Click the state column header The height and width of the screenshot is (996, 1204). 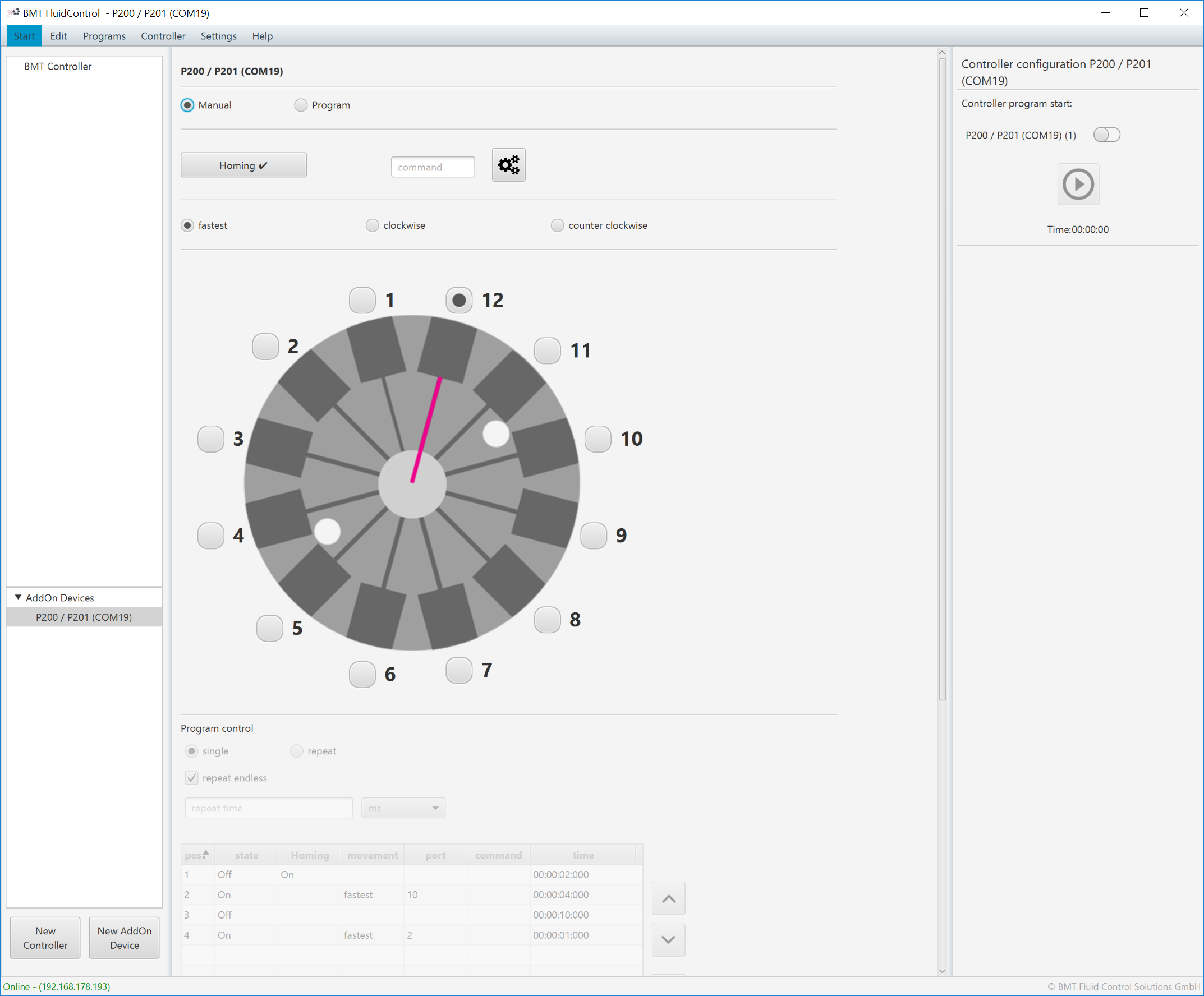246,855
